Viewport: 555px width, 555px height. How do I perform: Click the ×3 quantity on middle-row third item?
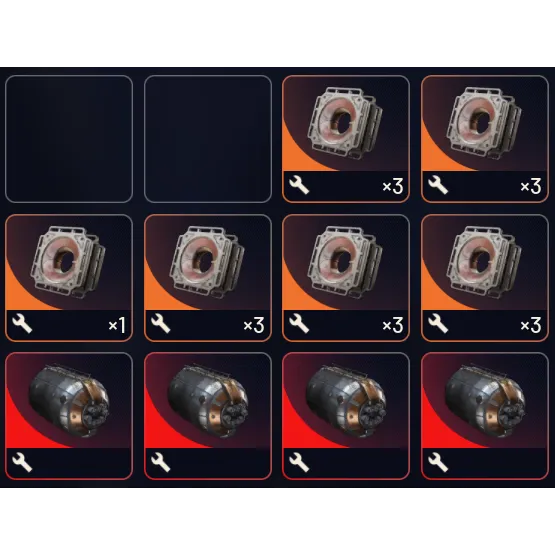[393, 325]
